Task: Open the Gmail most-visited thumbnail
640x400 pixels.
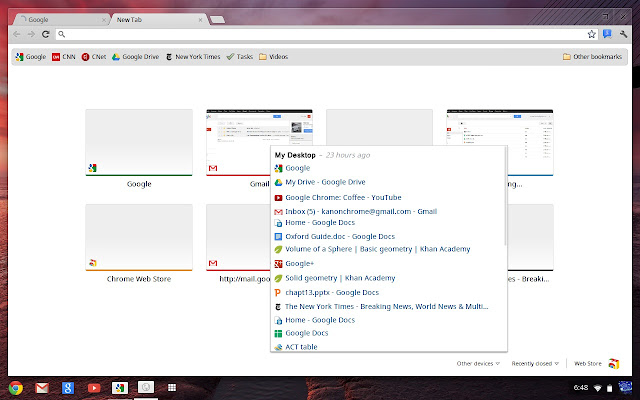Action: tap(238, 143)
